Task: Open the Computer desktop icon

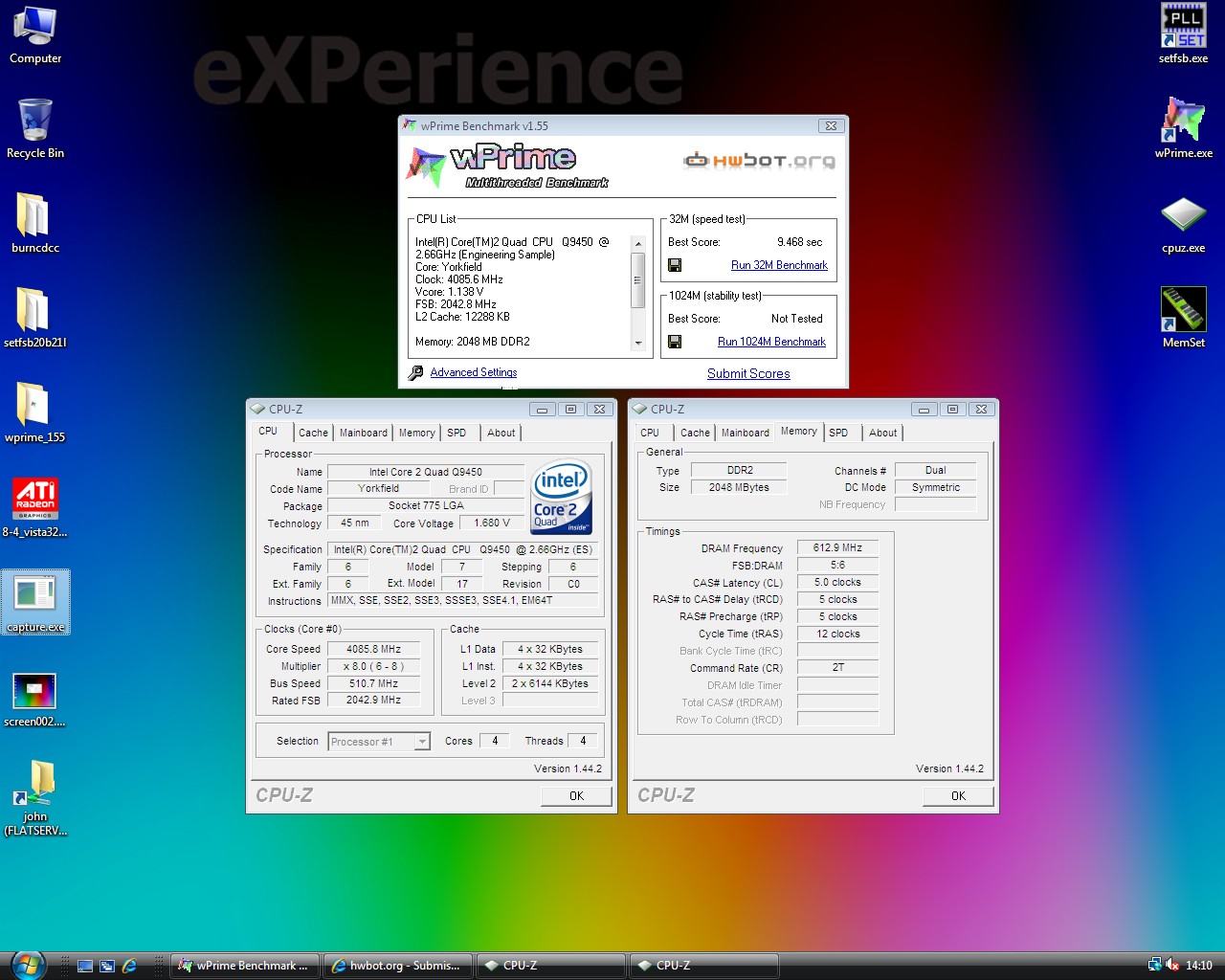Action: tap(35, 35)
